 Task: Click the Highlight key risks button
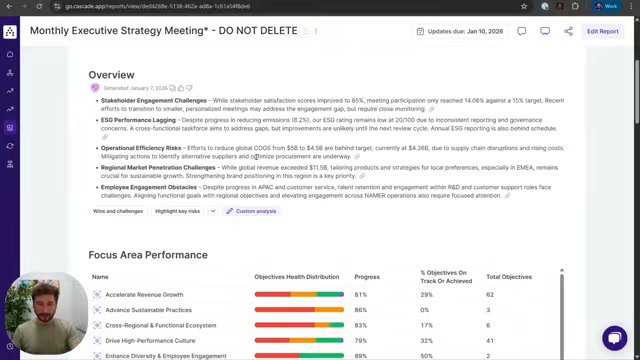pyautogui.click(x=178, y=211)
